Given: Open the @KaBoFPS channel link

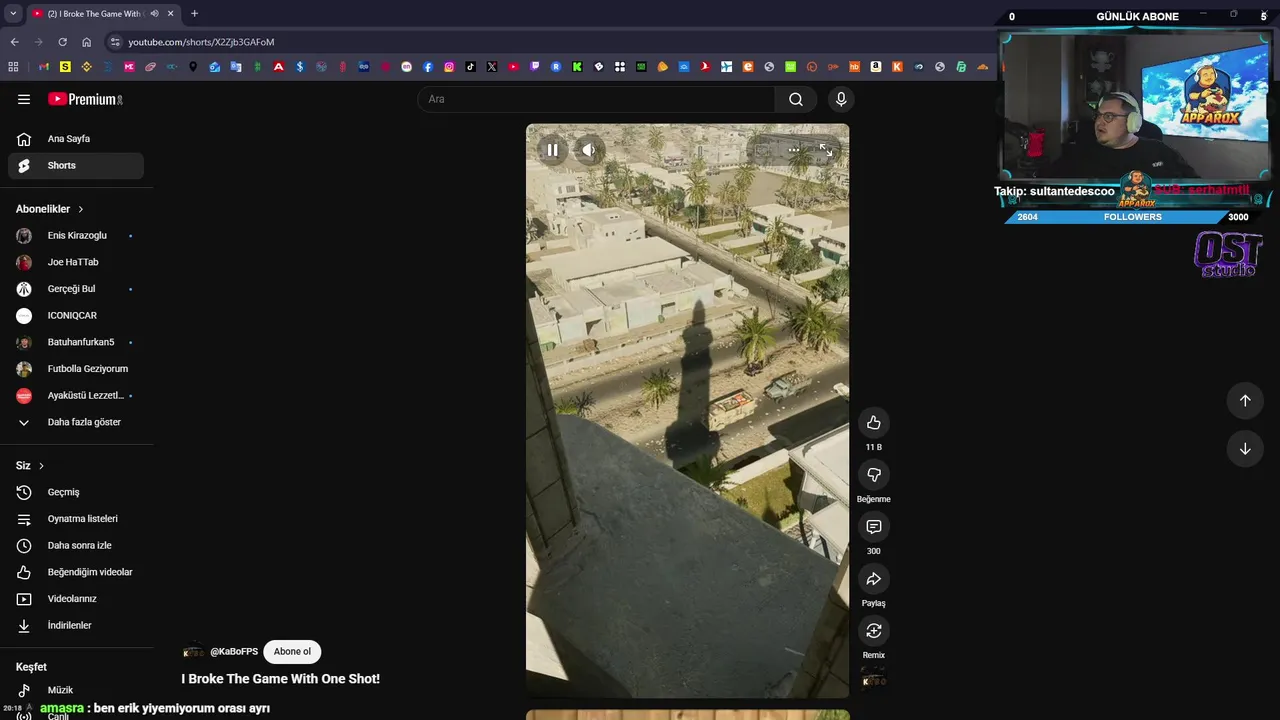Looking at the screenshot, I should coord(234,652).
